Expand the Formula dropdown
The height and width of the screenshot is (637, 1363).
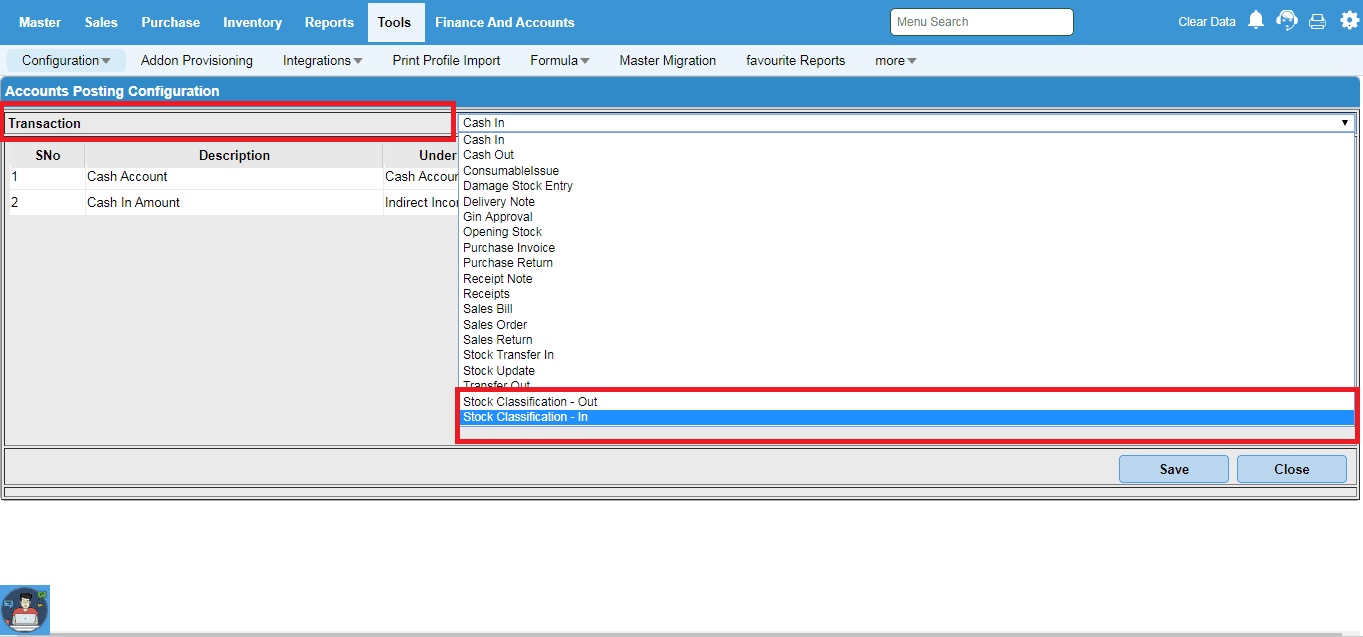(560, 61)
